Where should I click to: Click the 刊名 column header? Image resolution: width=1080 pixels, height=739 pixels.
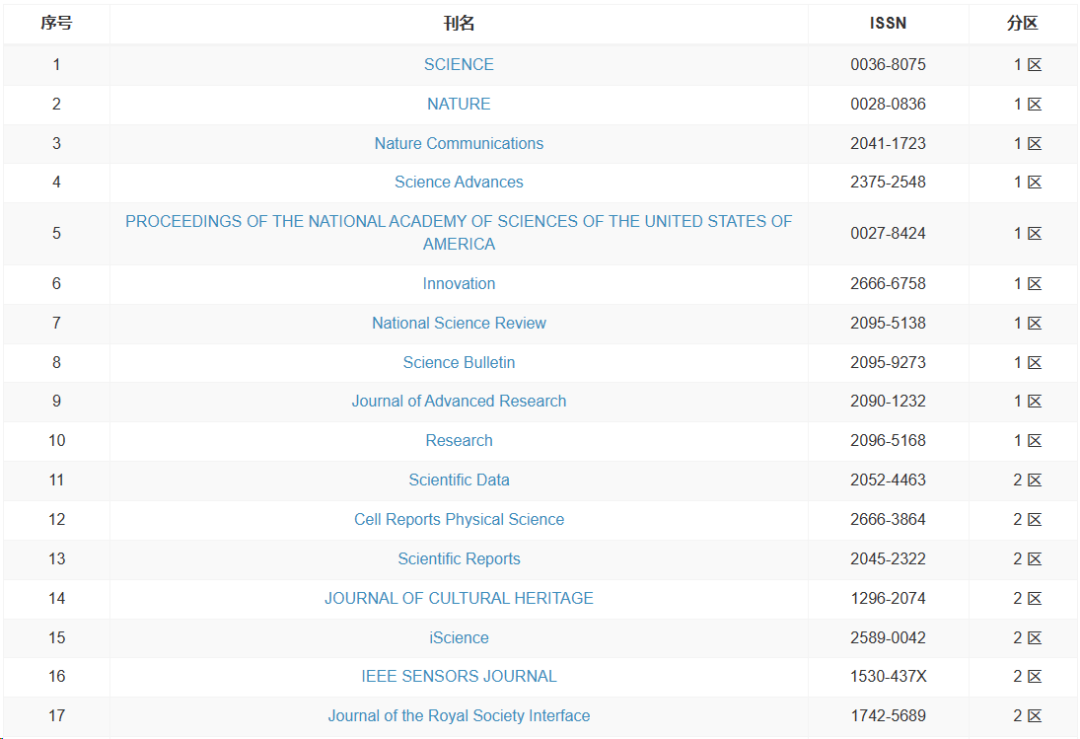[459, 23]
